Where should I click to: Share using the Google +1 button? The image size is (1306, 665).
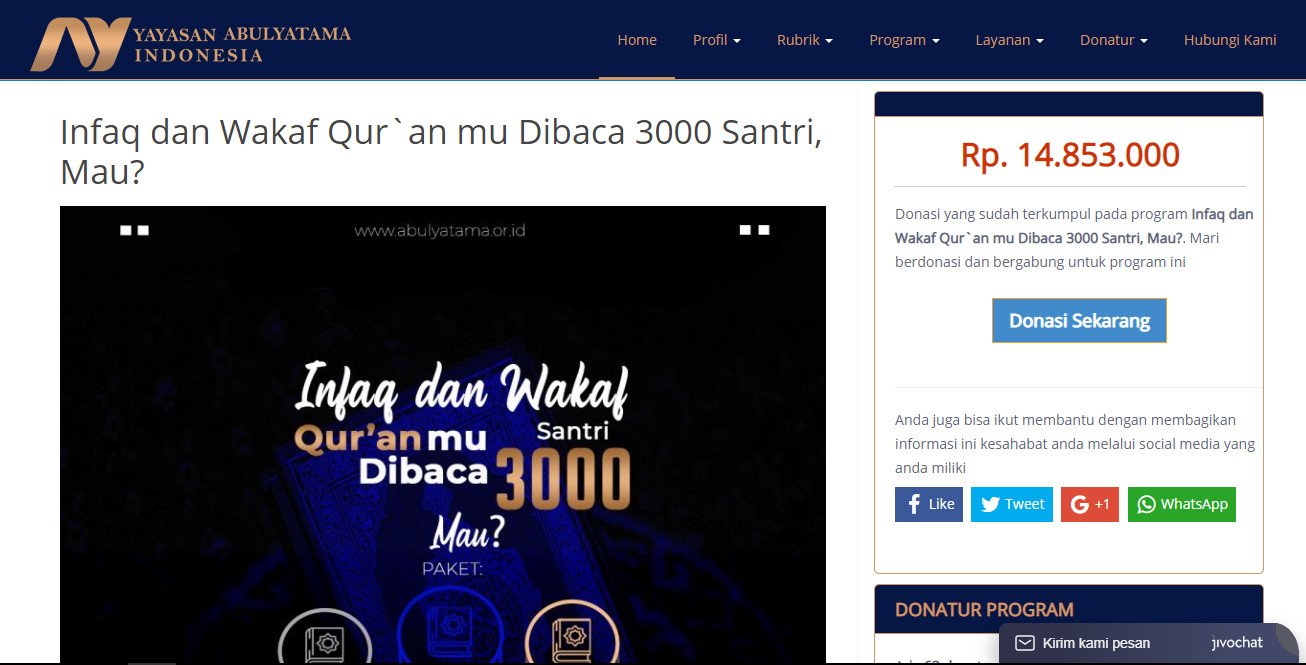tap(1090, 504)
